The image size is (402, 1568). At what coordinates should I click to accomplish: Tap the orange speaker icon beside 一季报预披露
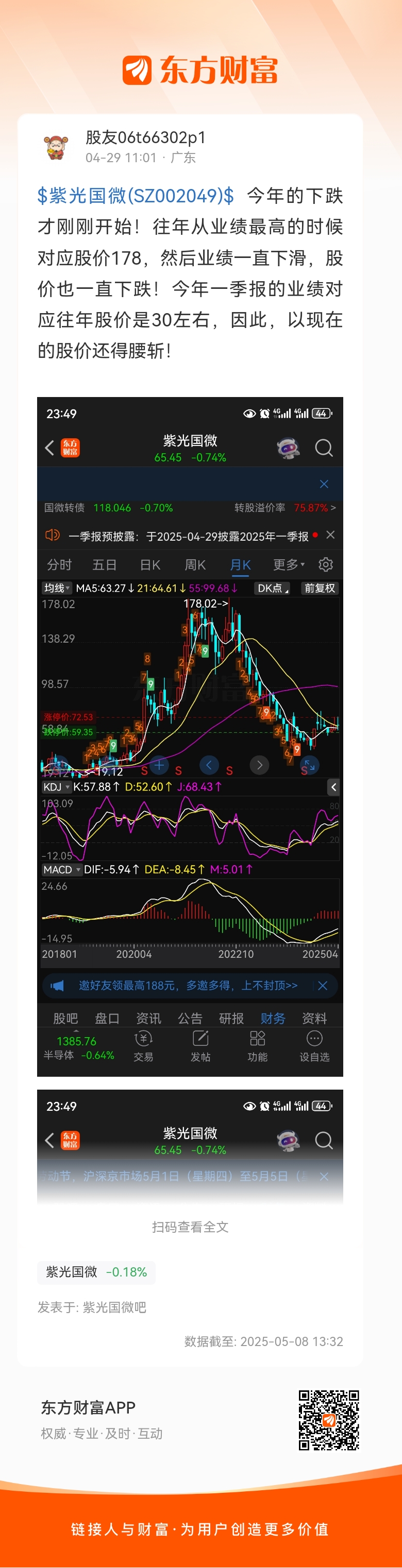pyautogui.click(x=53, y=535)
